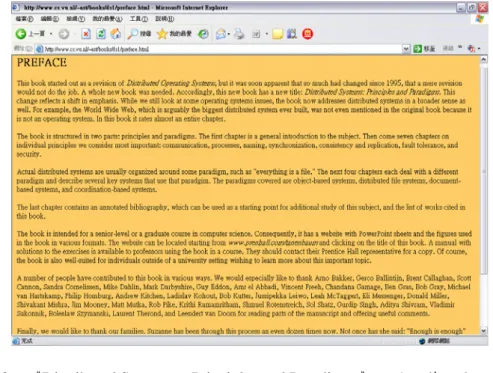Viewport: 493px width, 373px height.
Task: Expand the address bar URL dropdown
Action: point(406,49)
